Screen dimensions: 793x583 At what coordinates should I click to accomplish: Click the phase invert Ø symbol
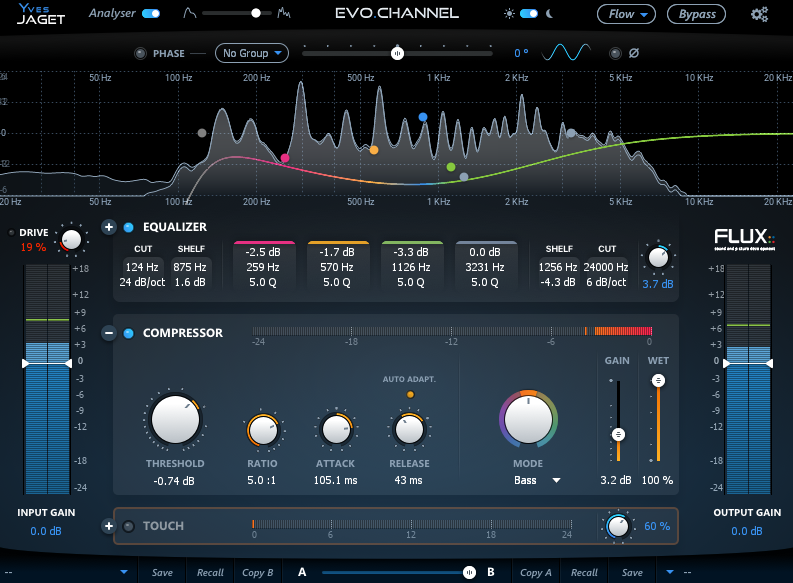(x=634, y=53)
